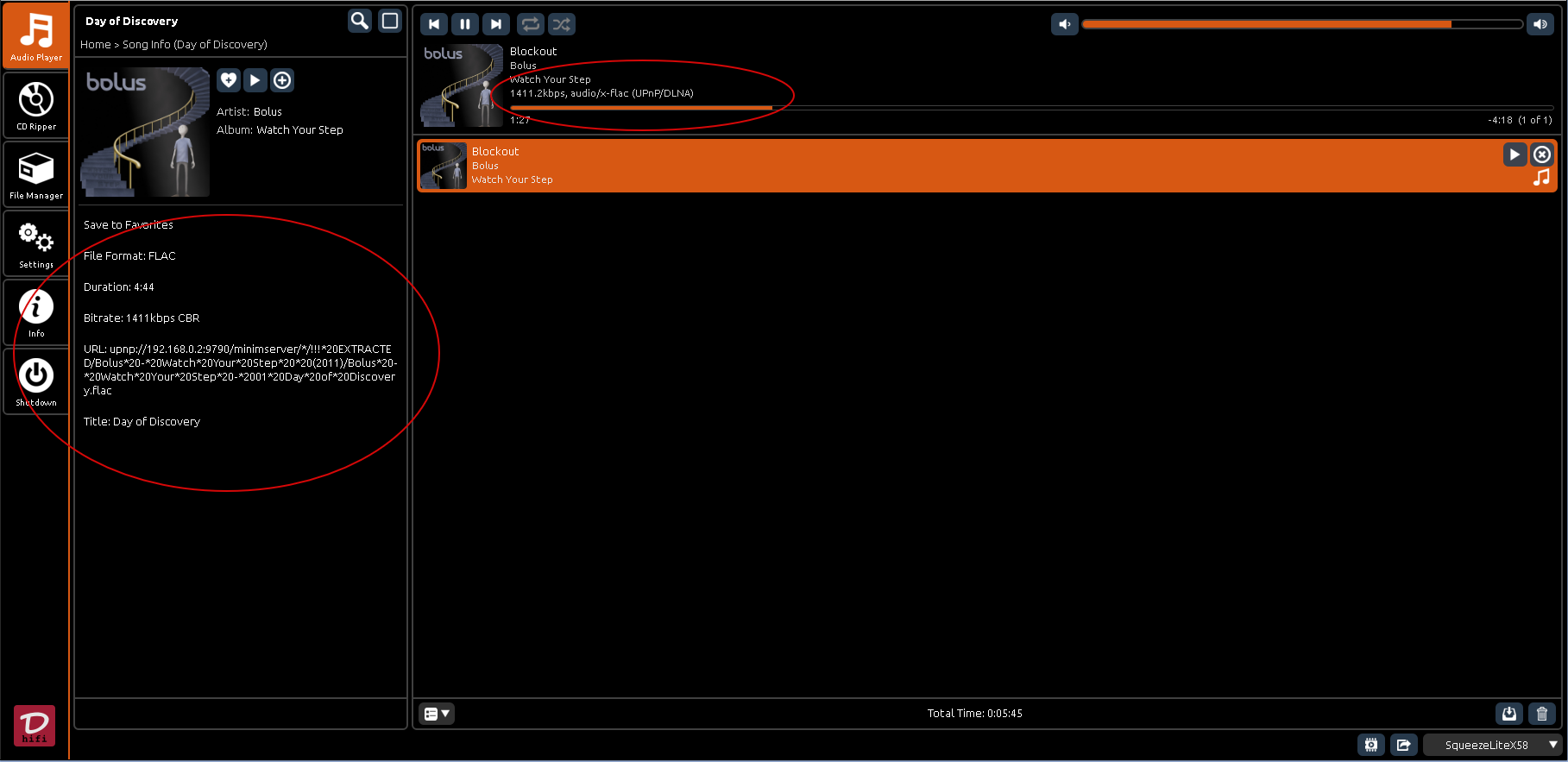Adjust the volume slider bar
Viewport: 1568px width, 762px height.
click(x=1302, y=24)
